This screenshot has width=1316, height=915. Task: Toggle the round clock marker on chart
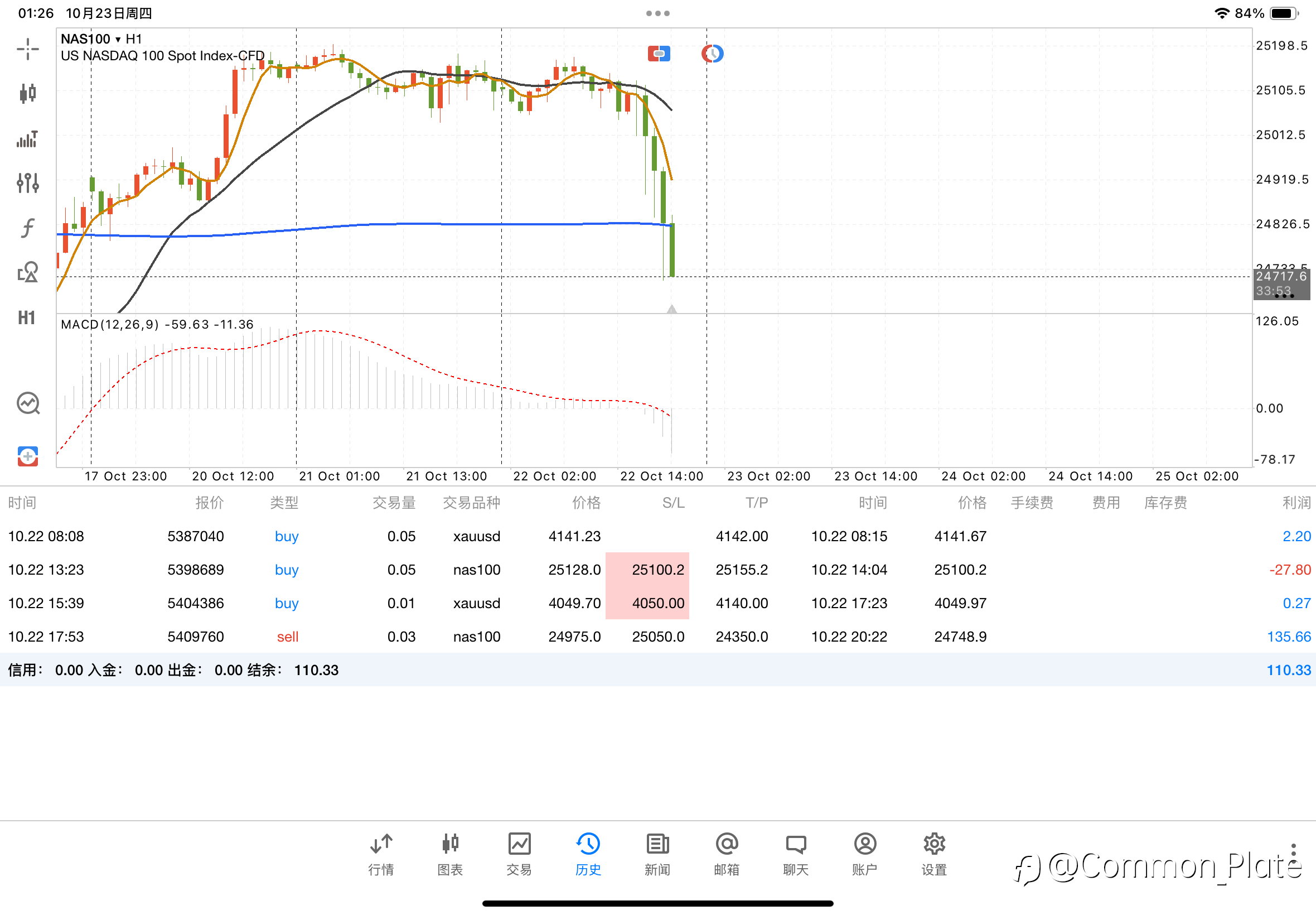tap(712, 54)
